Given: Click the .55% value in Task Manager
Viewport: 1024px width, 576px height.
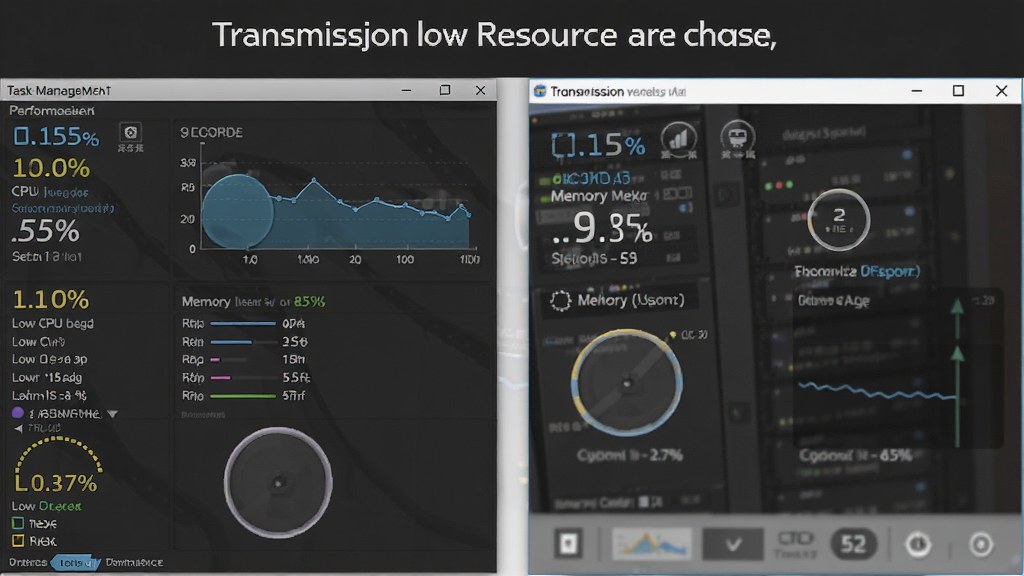Looking at the screenshot, I should point(46,231).
